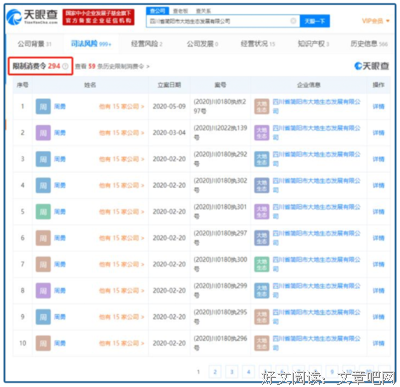Open the company name link in row 2
The width and height of the screenshot is (400, 387).
(x=317, y=133)
